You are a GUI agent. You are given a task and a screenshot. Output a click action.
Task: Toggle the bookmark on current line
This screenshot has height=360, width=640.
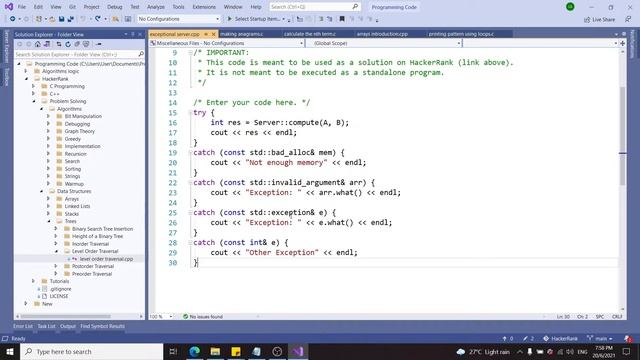[342, 19]
